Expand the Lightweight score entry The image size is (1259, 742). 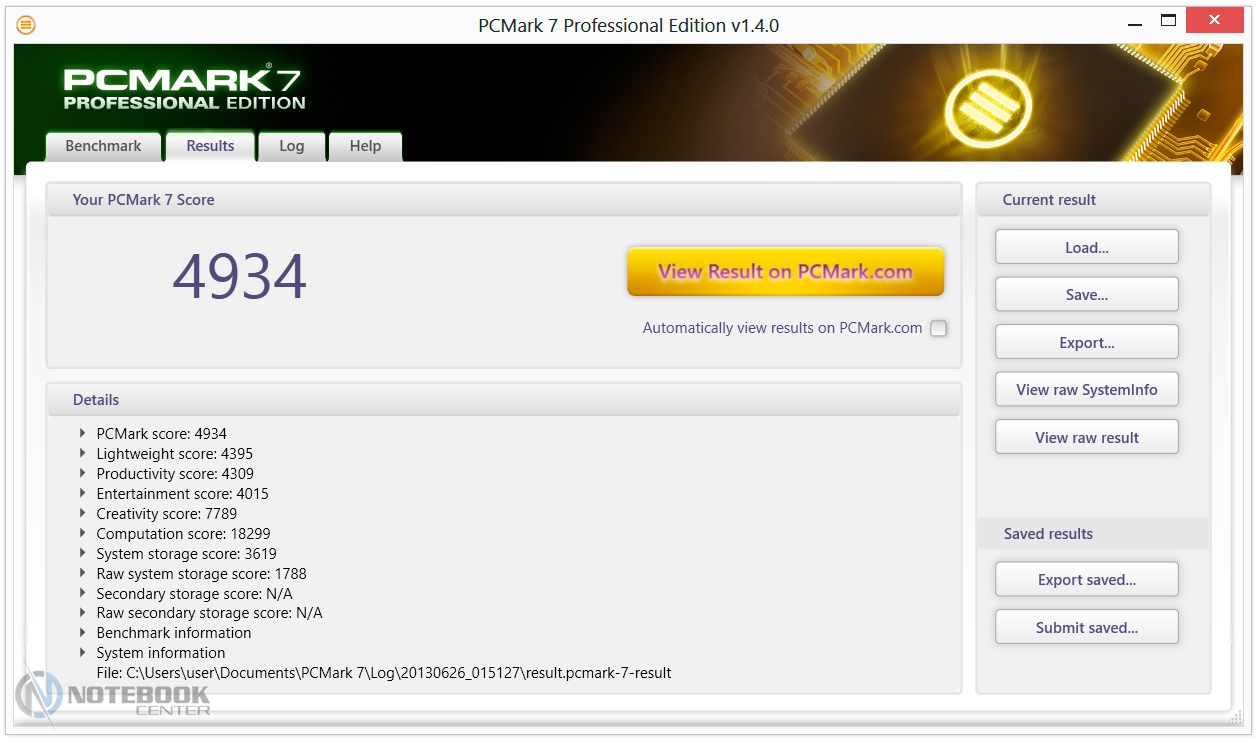coord(82,454)
